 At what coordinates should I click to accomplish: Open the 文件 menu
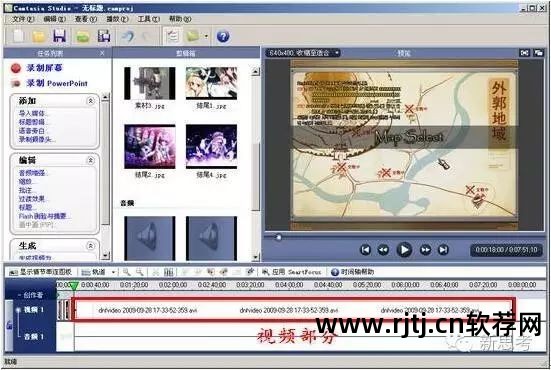[23, 19]
